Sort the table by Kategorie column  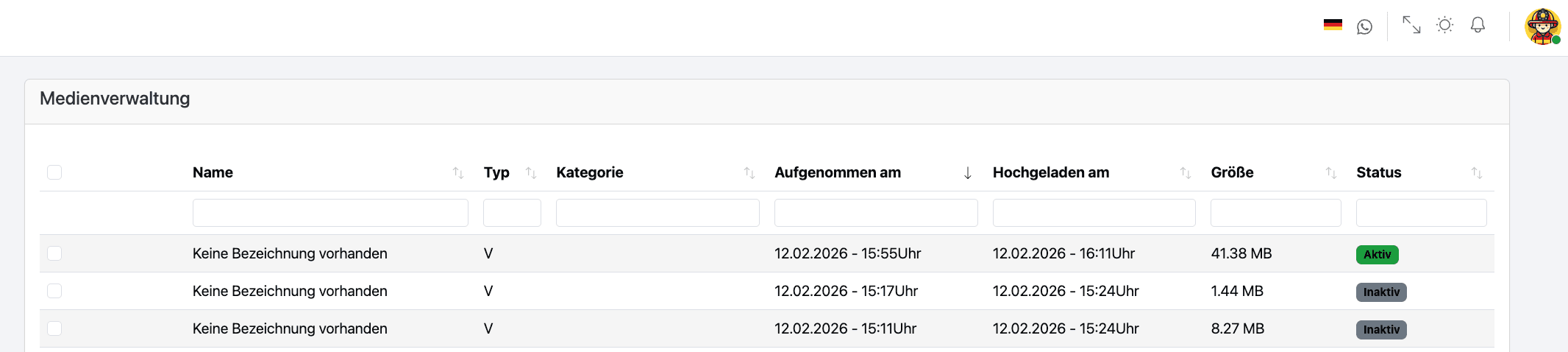click(749, 173)
